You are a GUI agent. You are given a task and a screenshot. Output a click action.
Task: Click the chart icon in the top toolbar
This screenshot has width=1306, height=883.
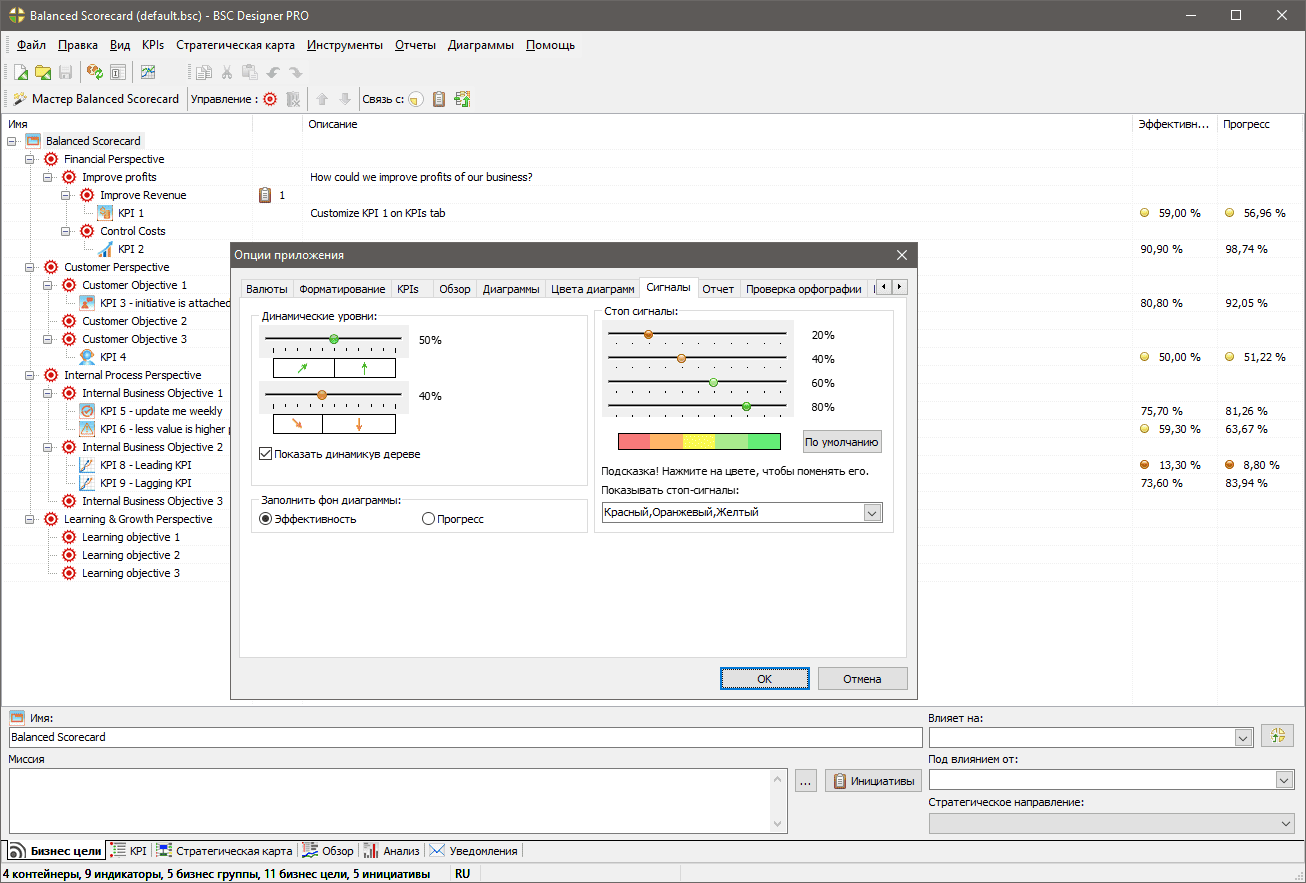point(148,72)
